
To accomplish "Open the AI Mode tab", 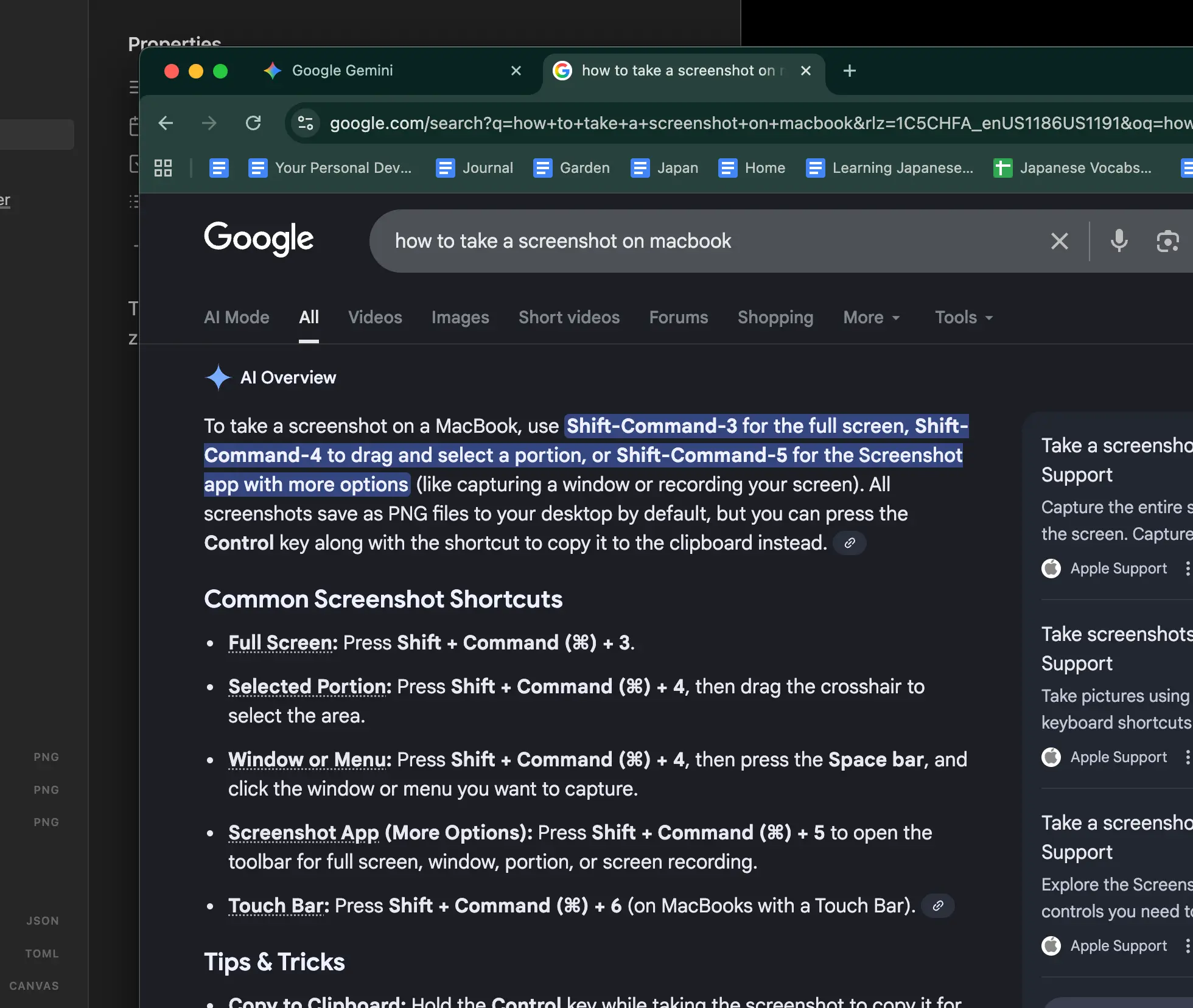I will 236,317.
